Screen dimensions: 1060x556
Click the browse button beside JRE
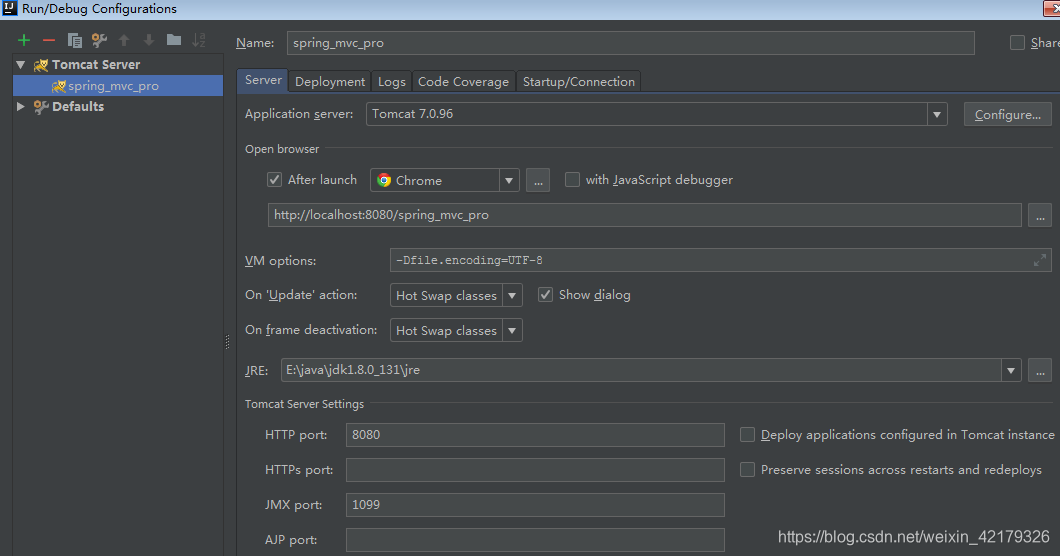[1040, 371]
